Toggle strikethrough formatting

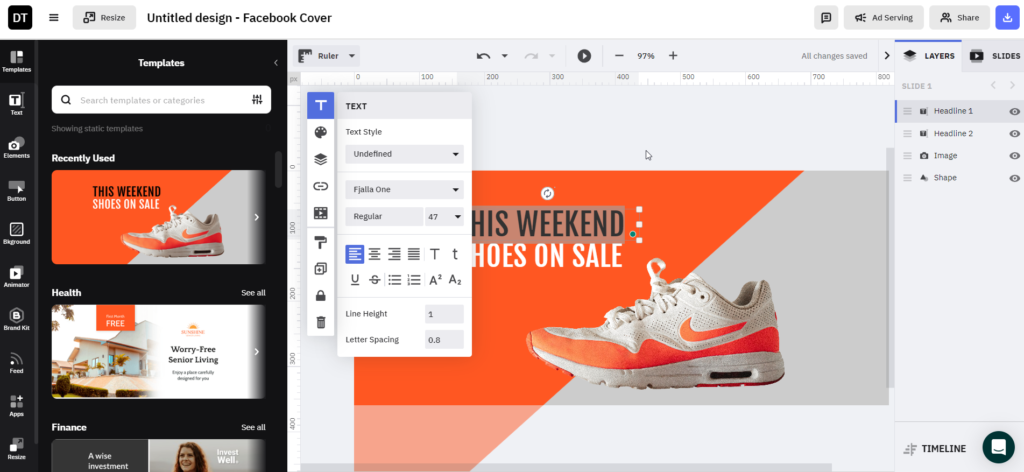tap(375, 280)
